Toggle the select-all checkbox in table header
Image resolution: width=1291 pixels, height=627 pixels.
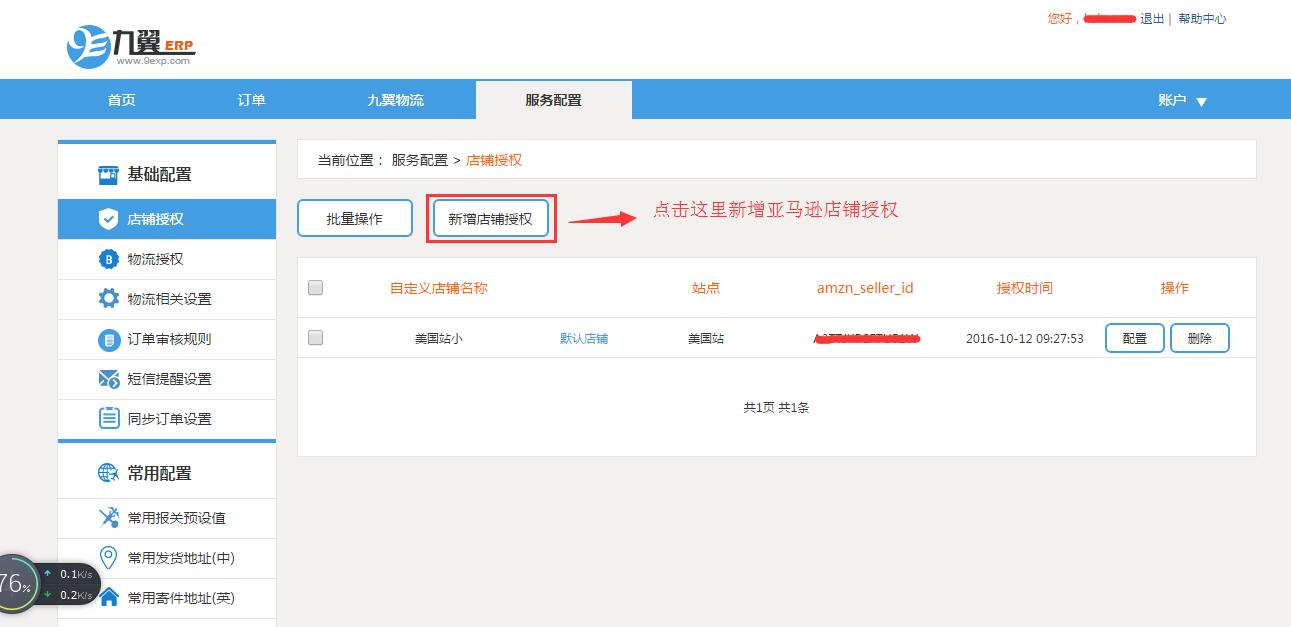click(316, 288)
